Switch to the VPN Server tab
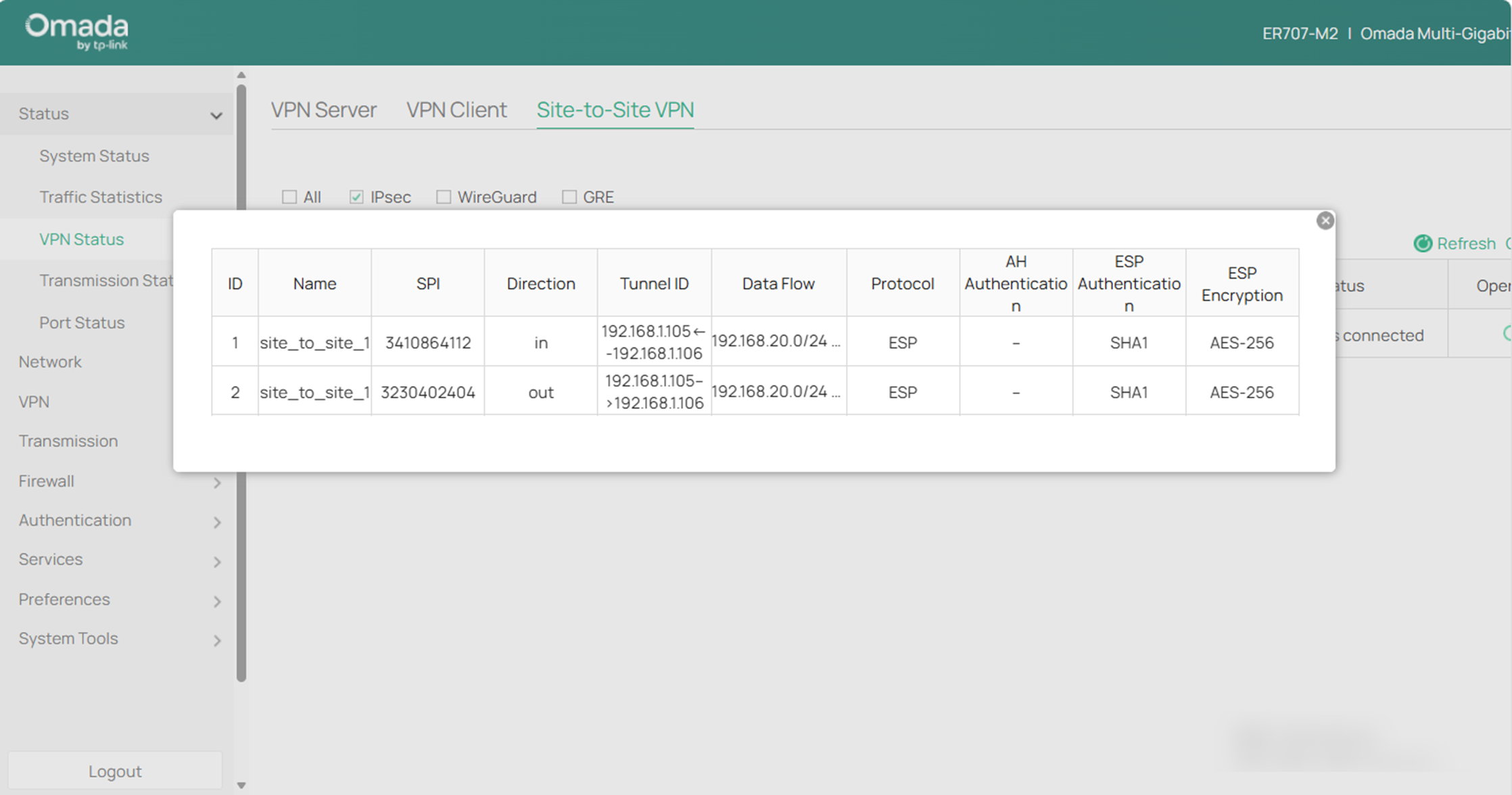The width and height of the screenshot is (1512, 795). point(324,110)
